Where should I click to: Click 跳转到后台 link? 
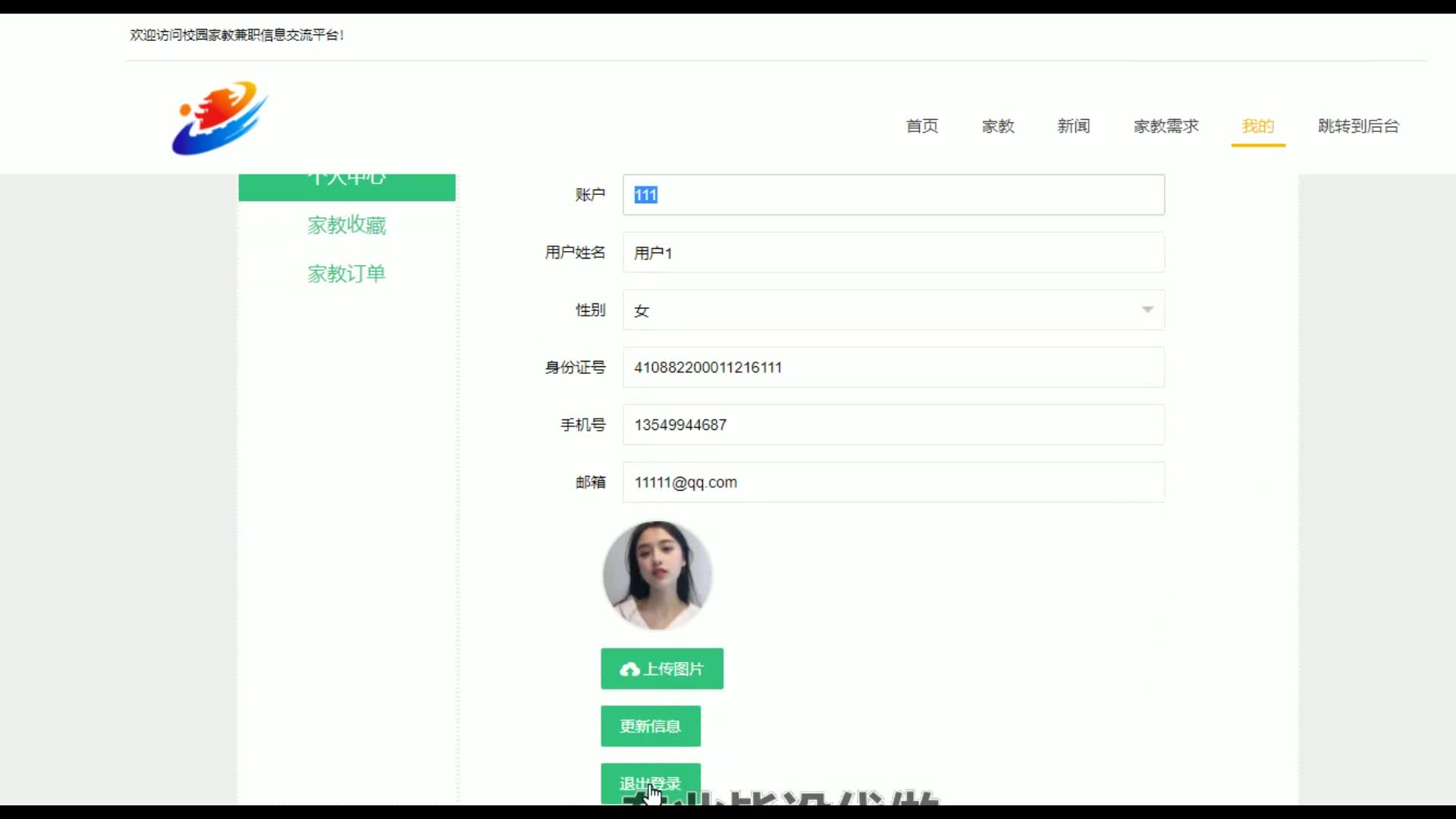1357,126
